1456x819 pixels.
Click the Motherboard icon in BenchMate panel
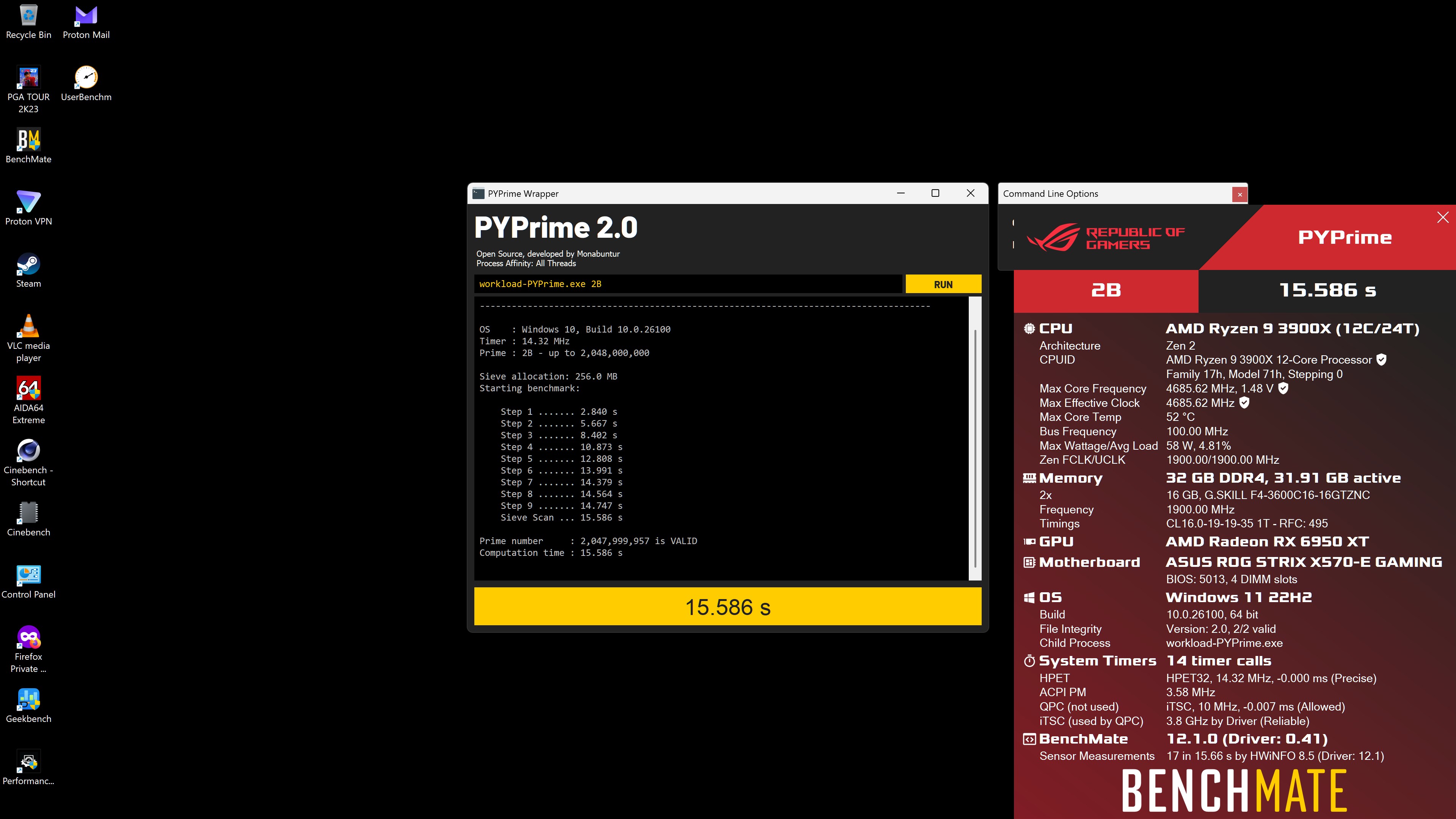[x=1029, y=562]
